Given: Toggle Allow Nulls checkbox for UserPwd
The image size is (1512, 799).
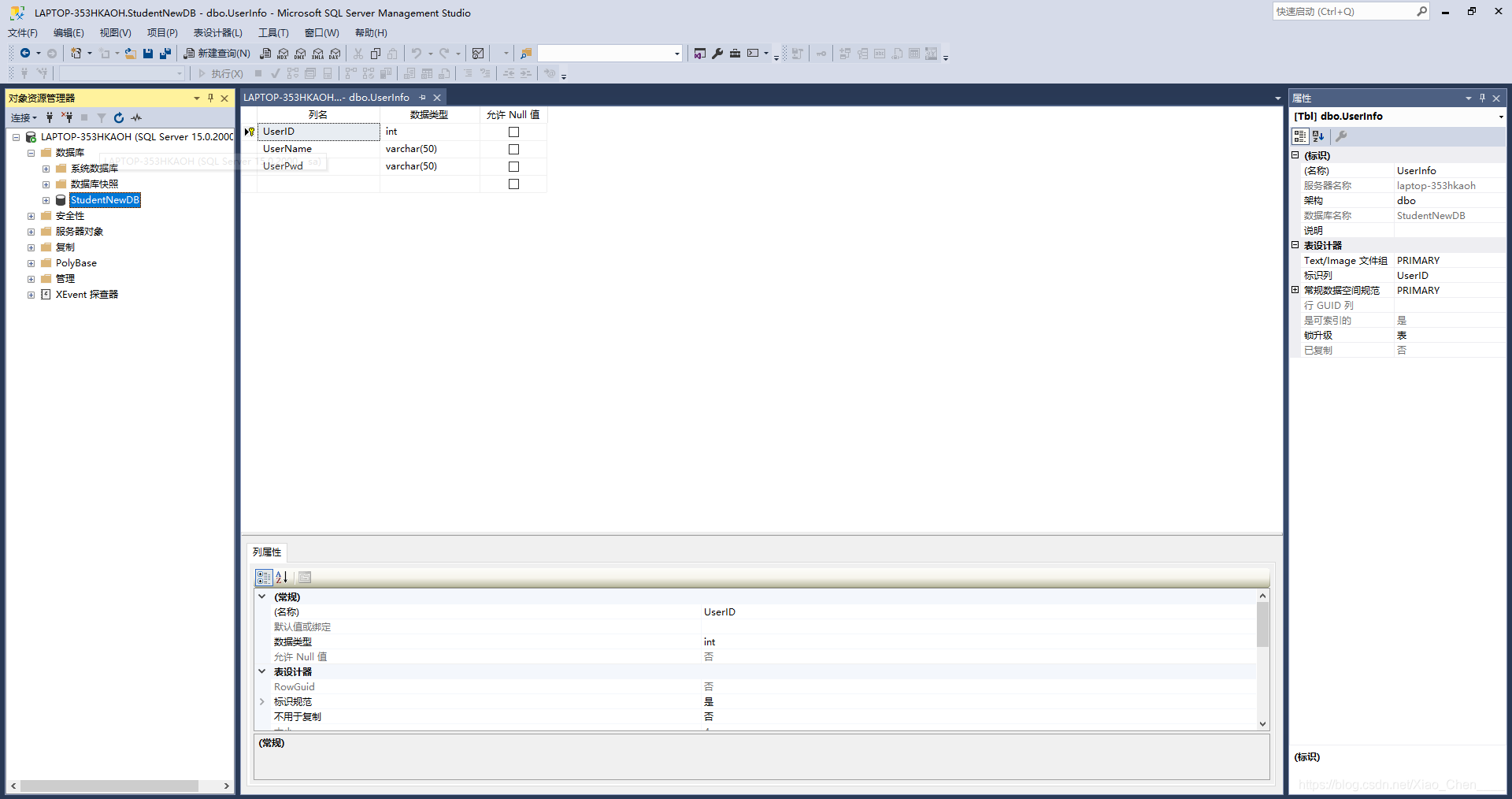Looking at the screenshot, I should 513,167.
